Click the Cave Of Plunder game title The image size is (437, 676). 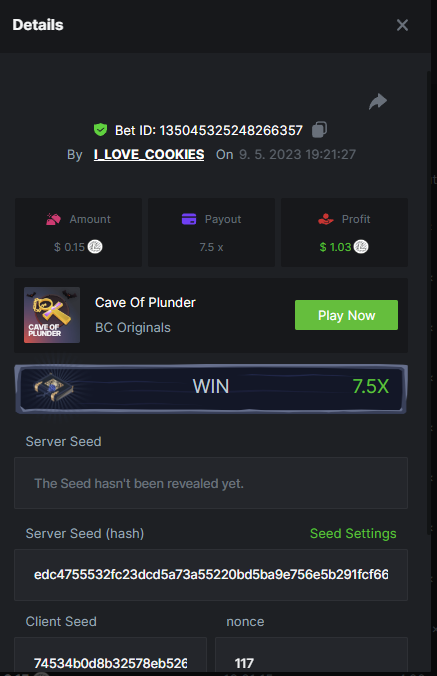[x=145, y=303]
